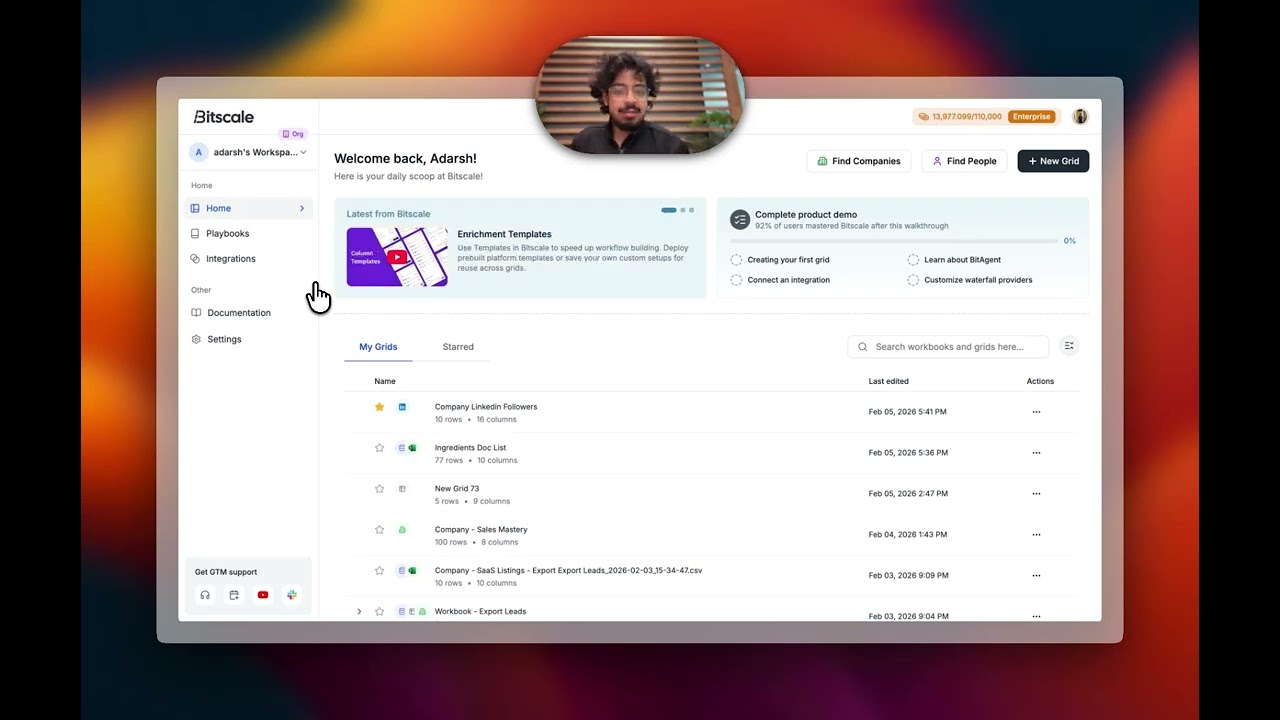The width and height of the screenshot is (1280, 720).
Task: Click the Excel icon on Ingredients Doc List
Action: (412, 448)
